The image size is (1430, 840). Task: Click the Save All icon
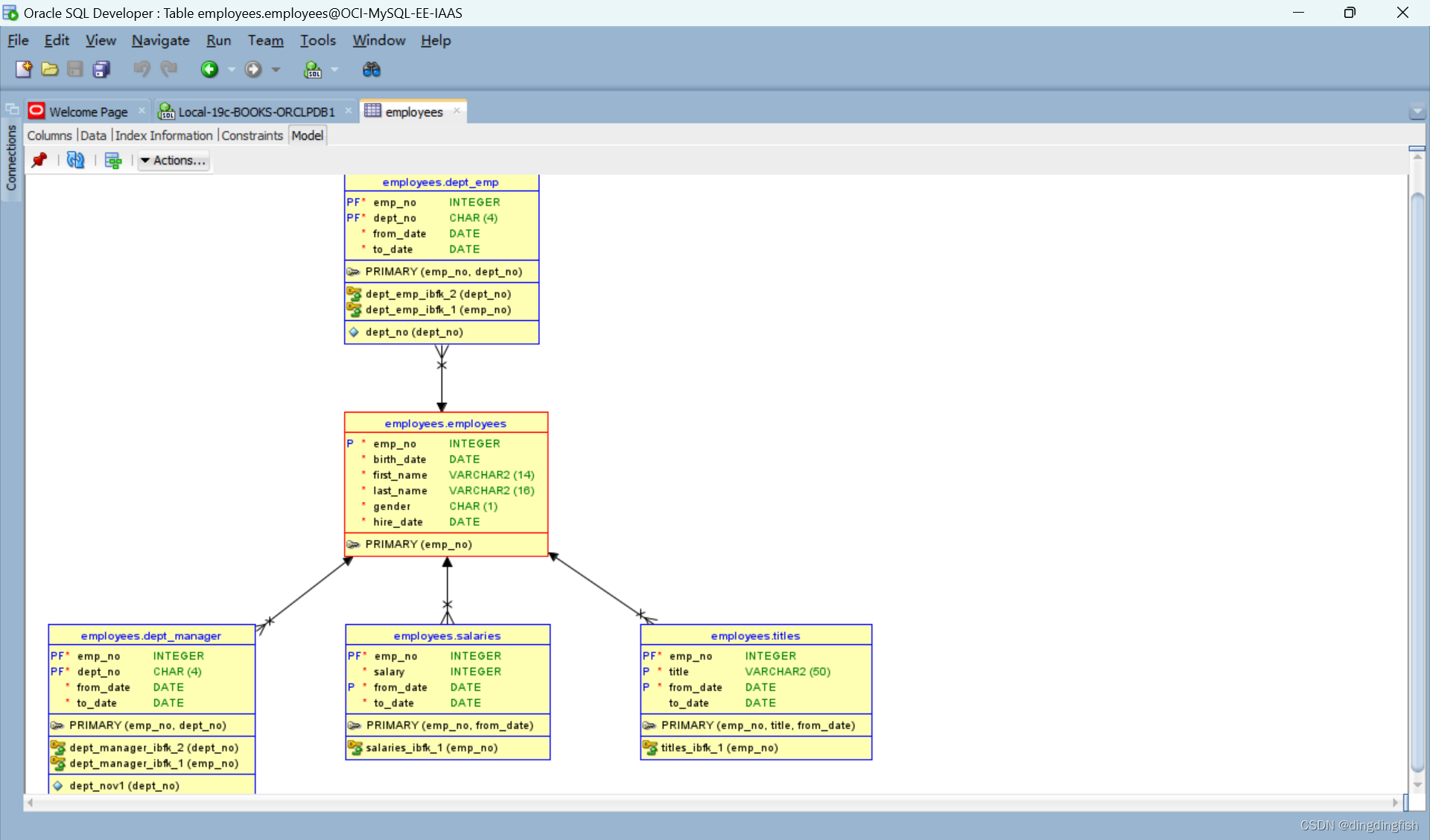(x=101, y=69)
